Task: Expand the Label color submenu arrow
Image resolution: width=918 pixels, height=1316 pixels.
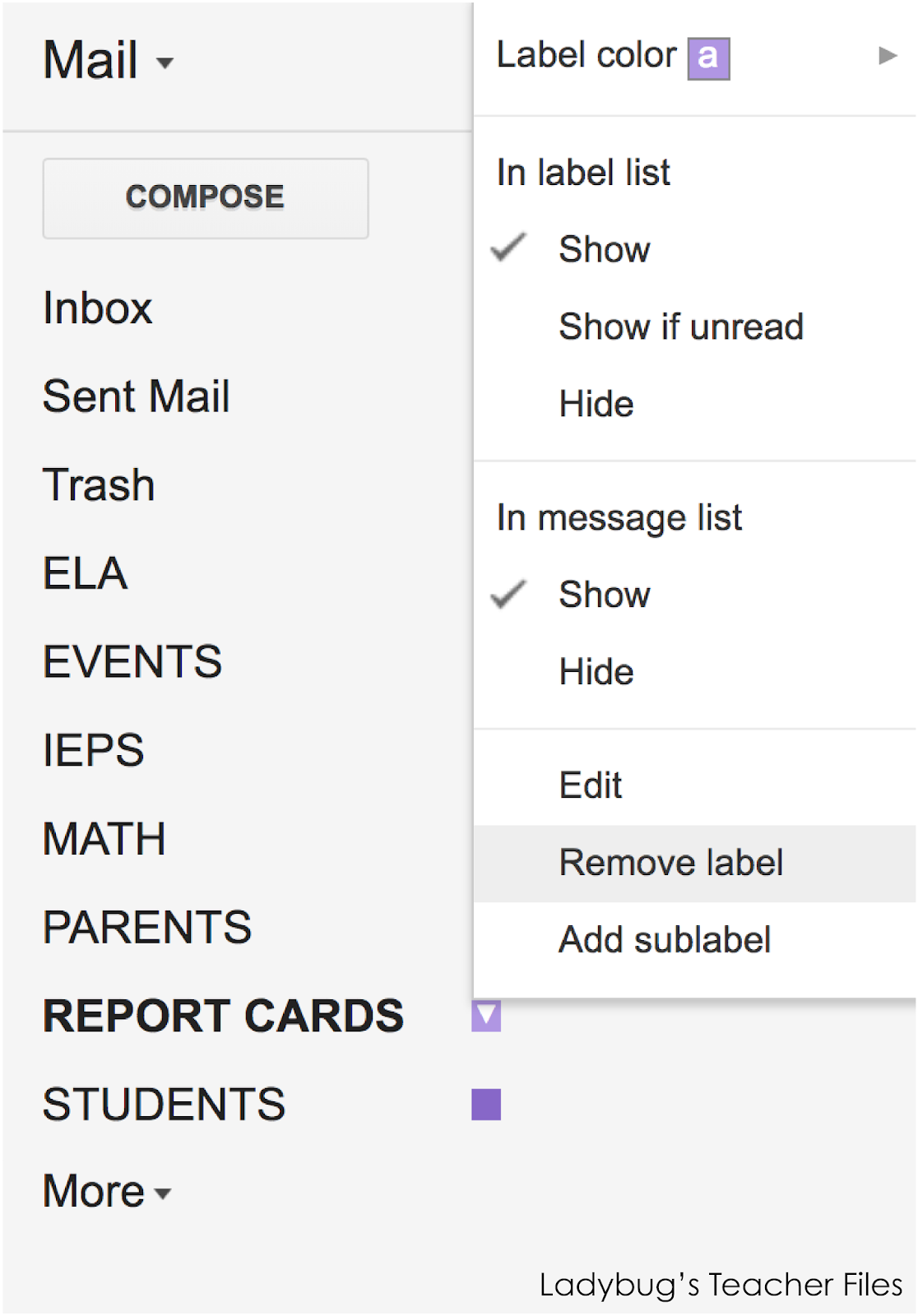Action: pos(887,56)
